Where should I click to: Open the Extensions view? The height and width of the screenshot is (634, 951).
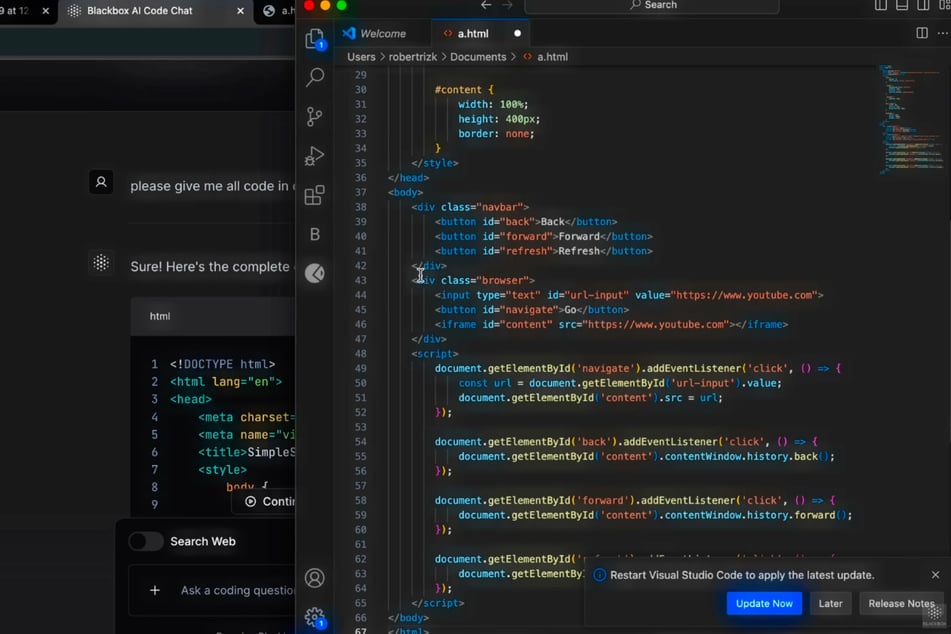pyautogui.click(x=315, y=195)
